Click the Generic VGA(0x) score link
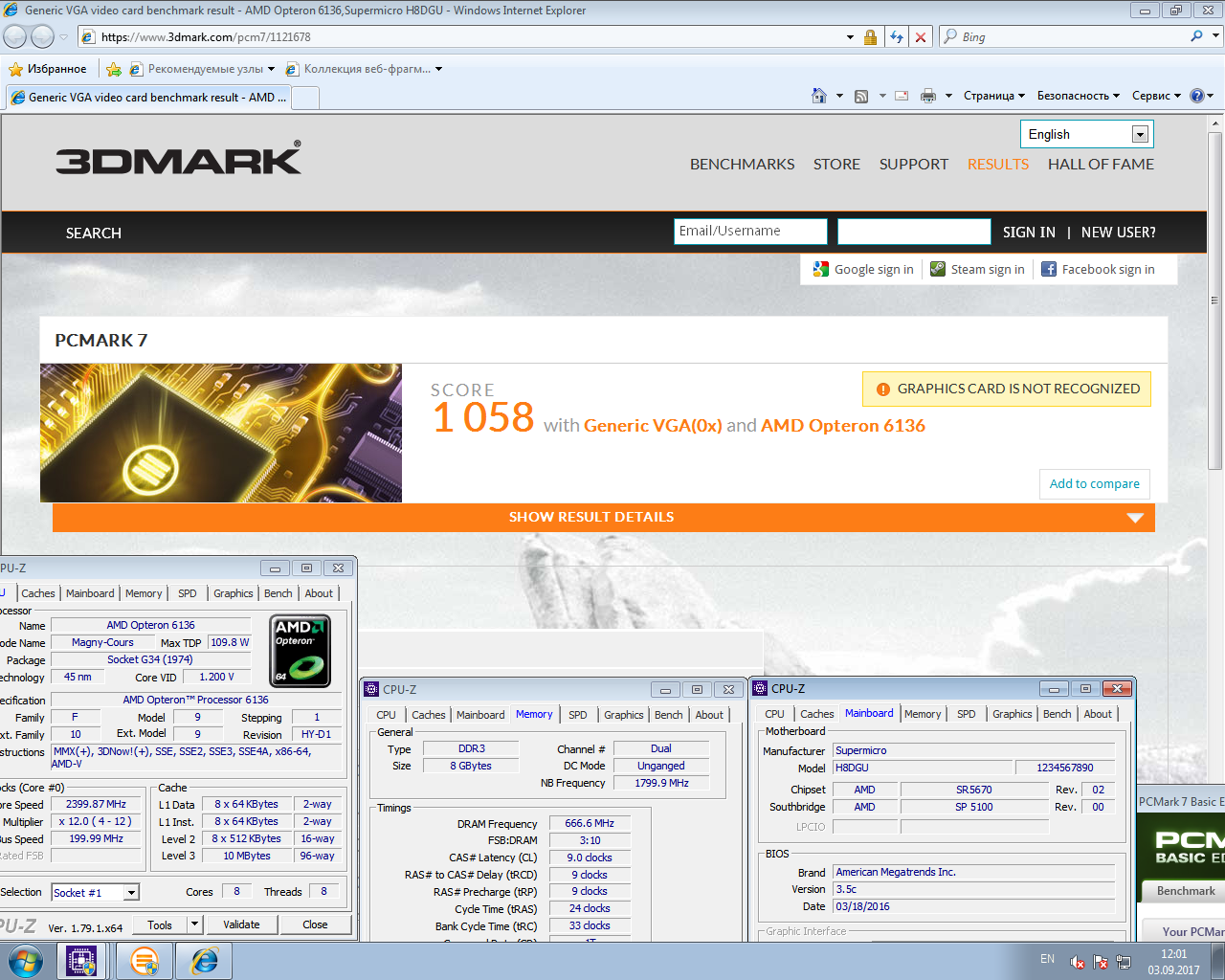1225x980 pixels. click(653, 425)
